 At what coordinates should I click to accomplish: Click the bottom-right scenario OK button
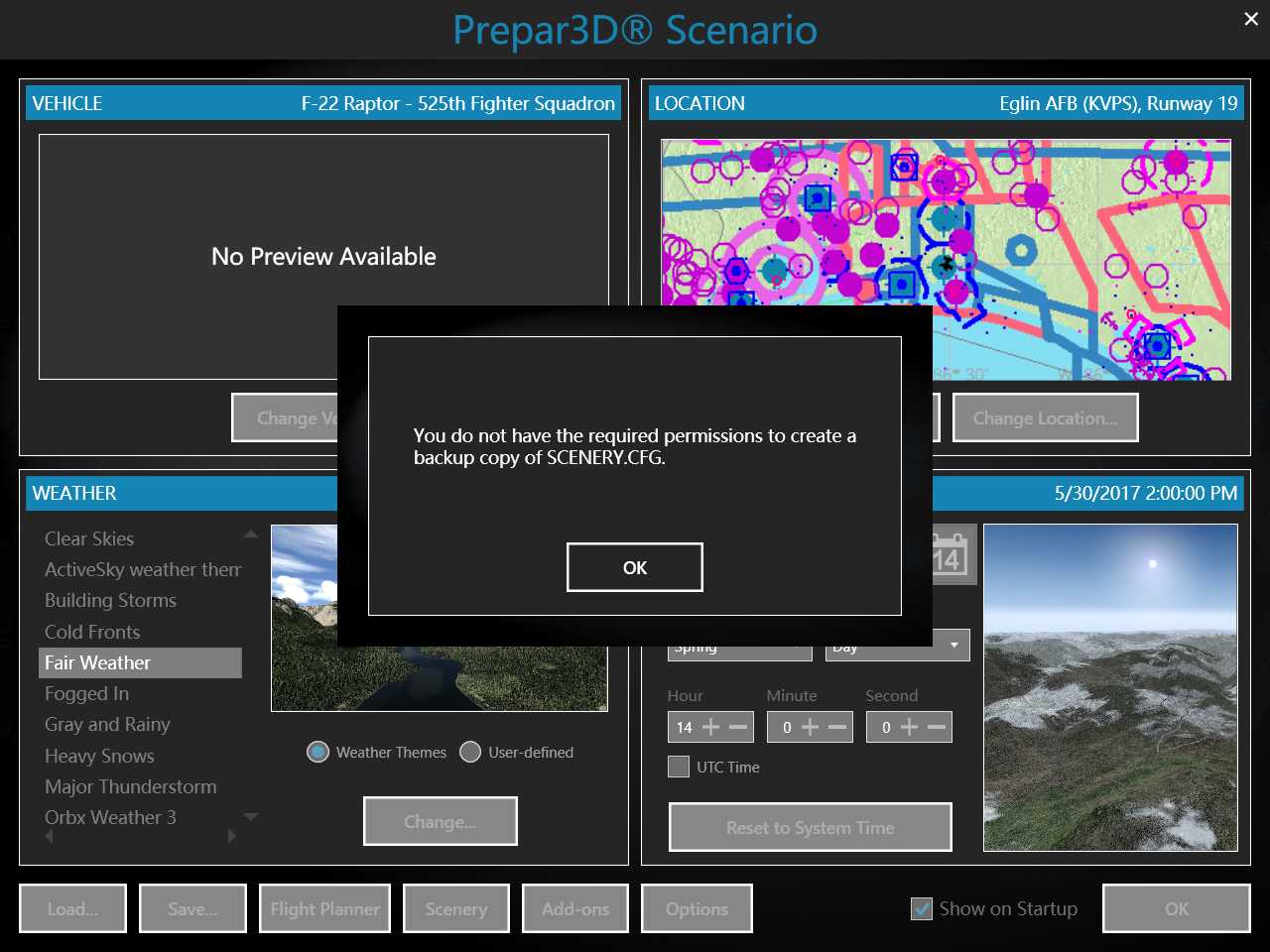[1177, 908]
